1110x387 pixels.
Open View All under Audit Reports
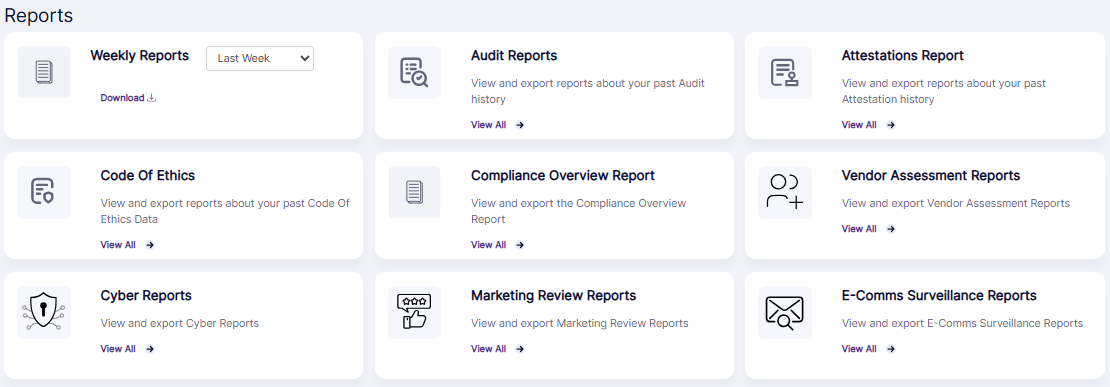488,125
